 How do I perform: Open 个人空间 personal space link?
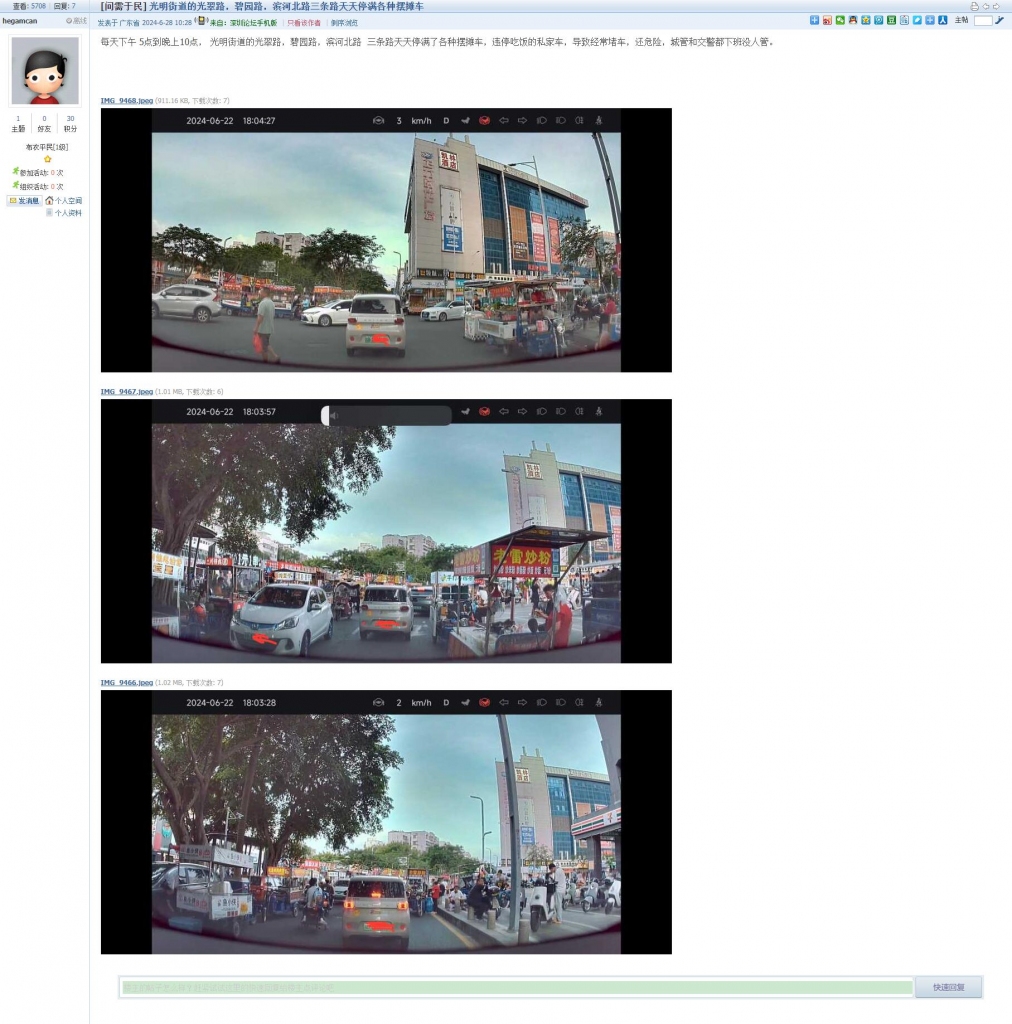(x=68, y=201)
